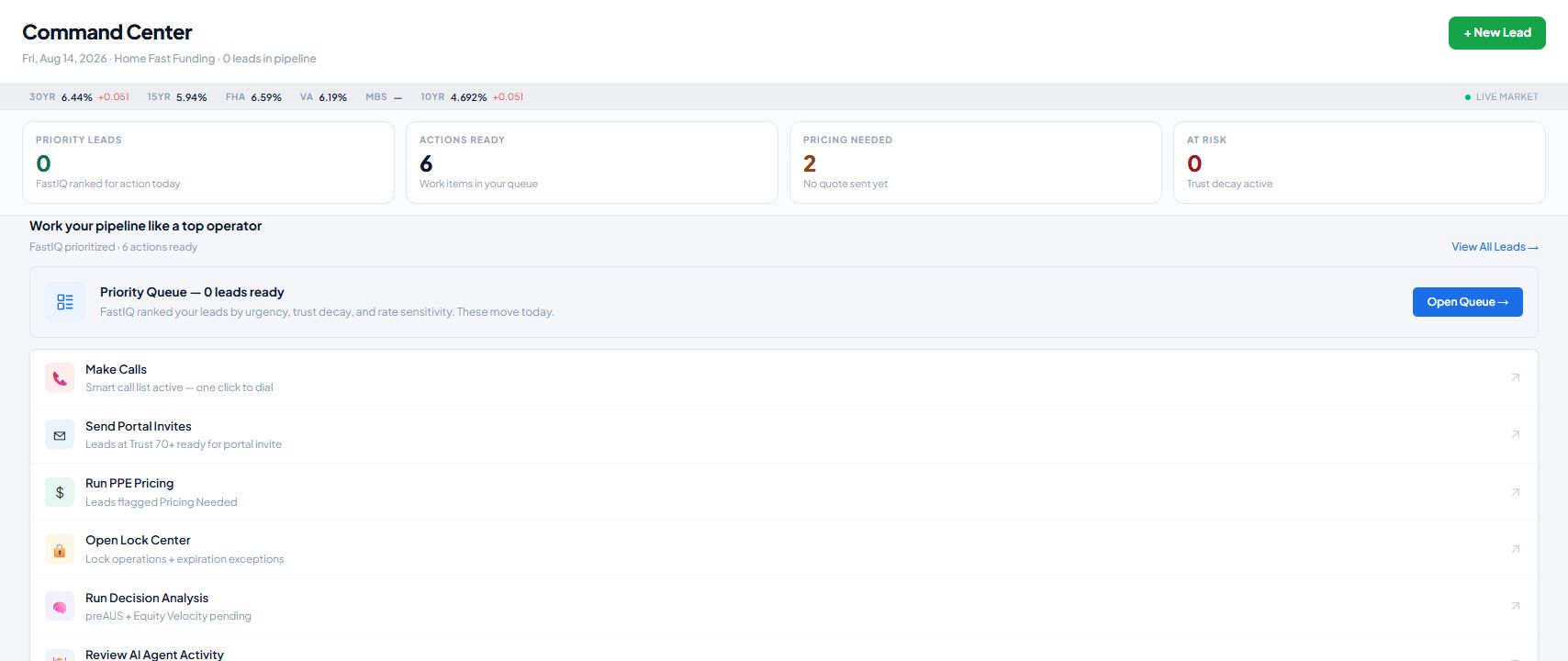The height and width of the screenshot is (661, 1568).
Task: Open Run PPE Pricing via its arrow icon
Action: point(1516,492)
